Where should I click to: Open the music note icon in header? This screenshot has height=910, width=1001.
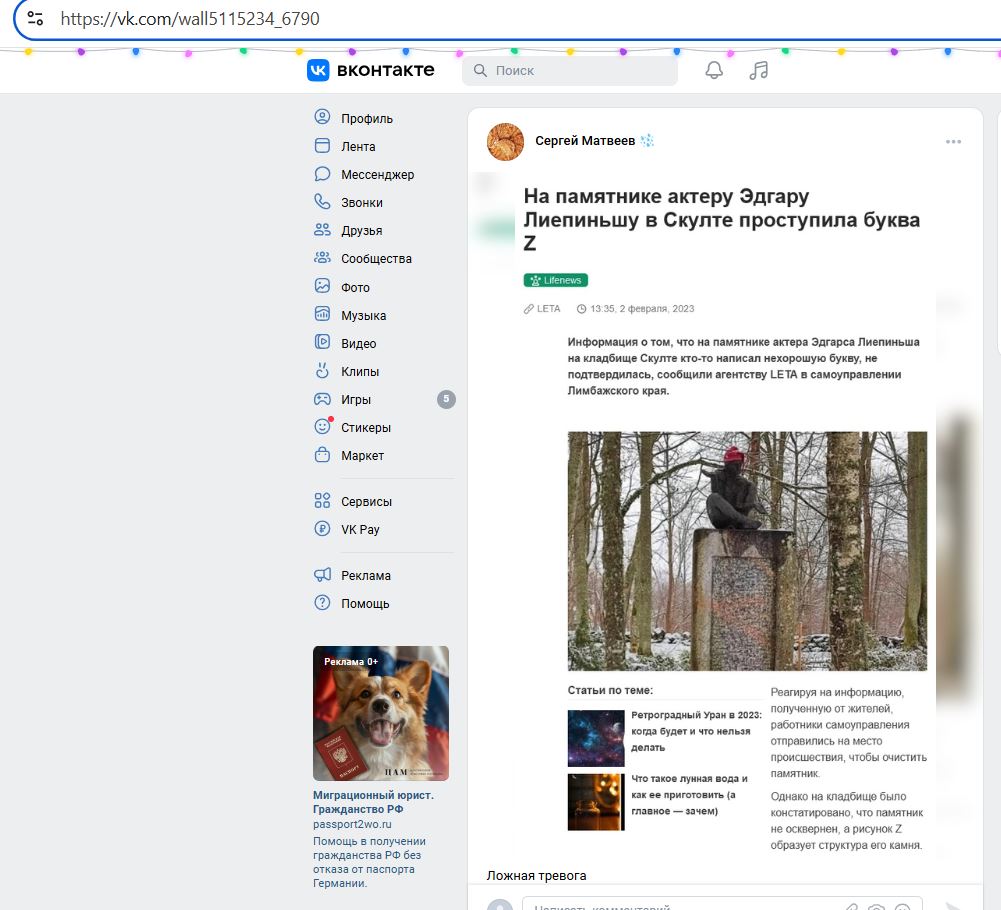click(758, 70)
